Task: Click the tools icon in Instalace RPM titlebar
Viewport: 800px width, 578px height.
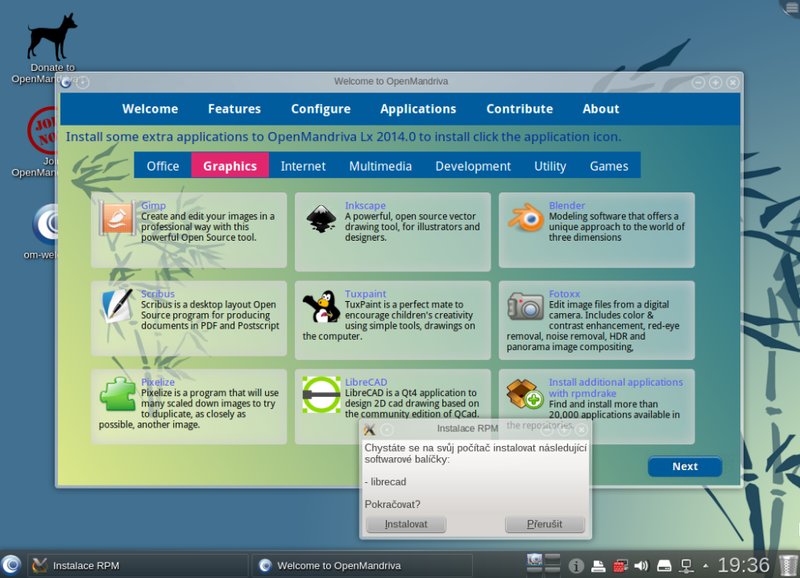Action: click(369, 430)
